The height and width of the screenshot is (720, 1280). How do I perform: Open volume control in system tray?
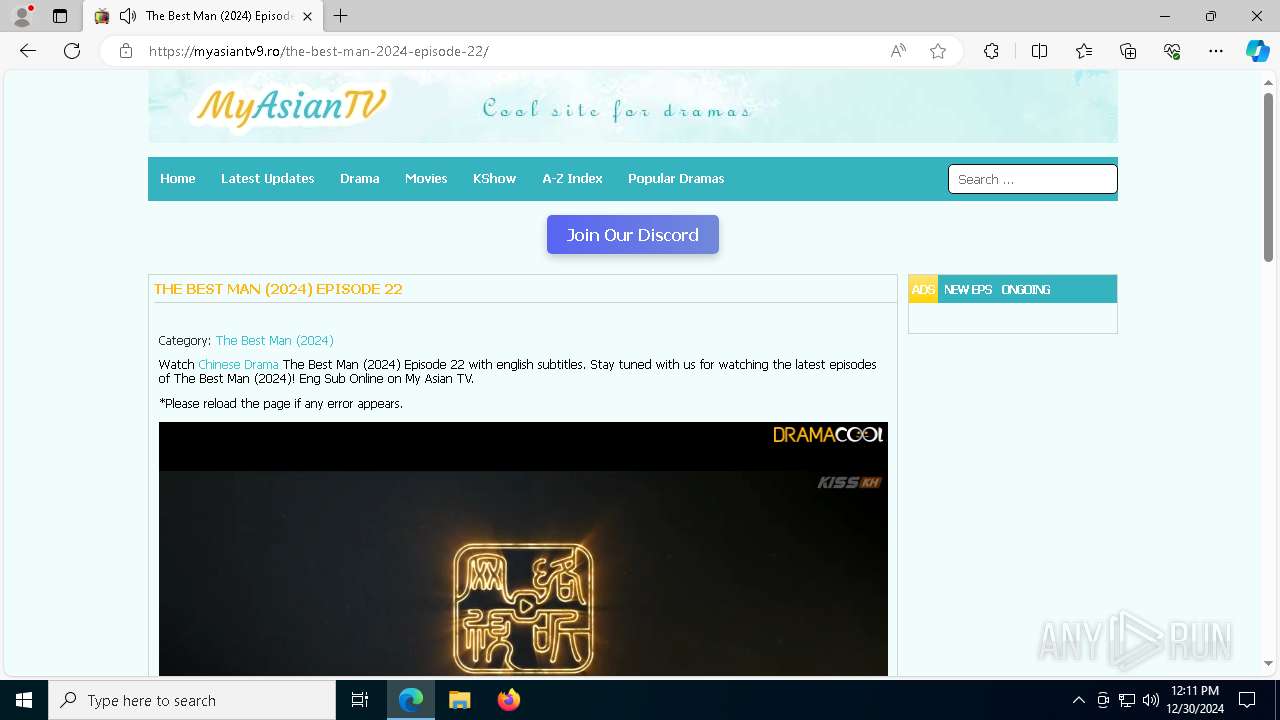(1151, 700)
